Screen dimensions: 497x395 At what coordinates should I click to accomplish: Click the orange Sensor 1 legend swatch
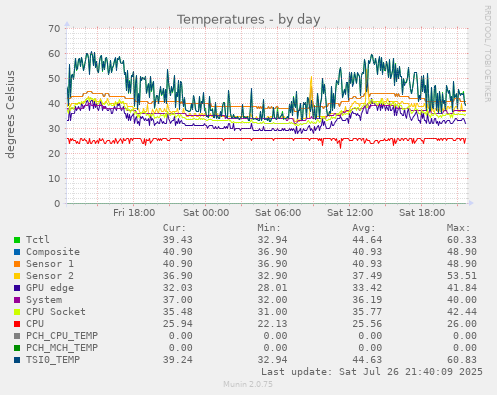click(x=17, y=264)
